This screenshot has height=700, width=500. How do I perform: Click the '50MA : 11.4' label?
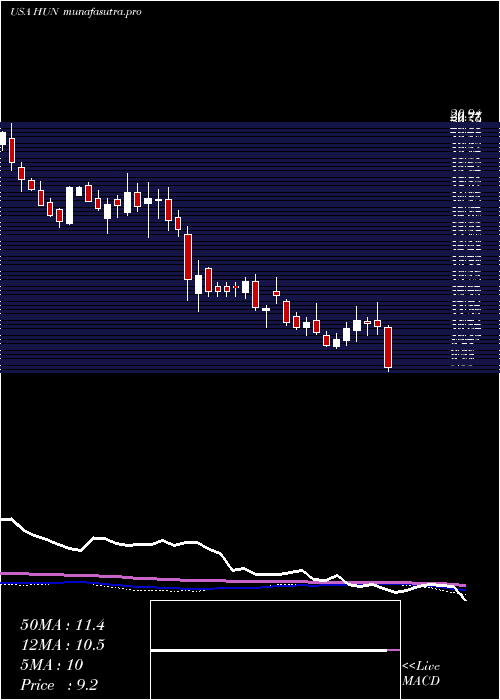coord(62,625)
